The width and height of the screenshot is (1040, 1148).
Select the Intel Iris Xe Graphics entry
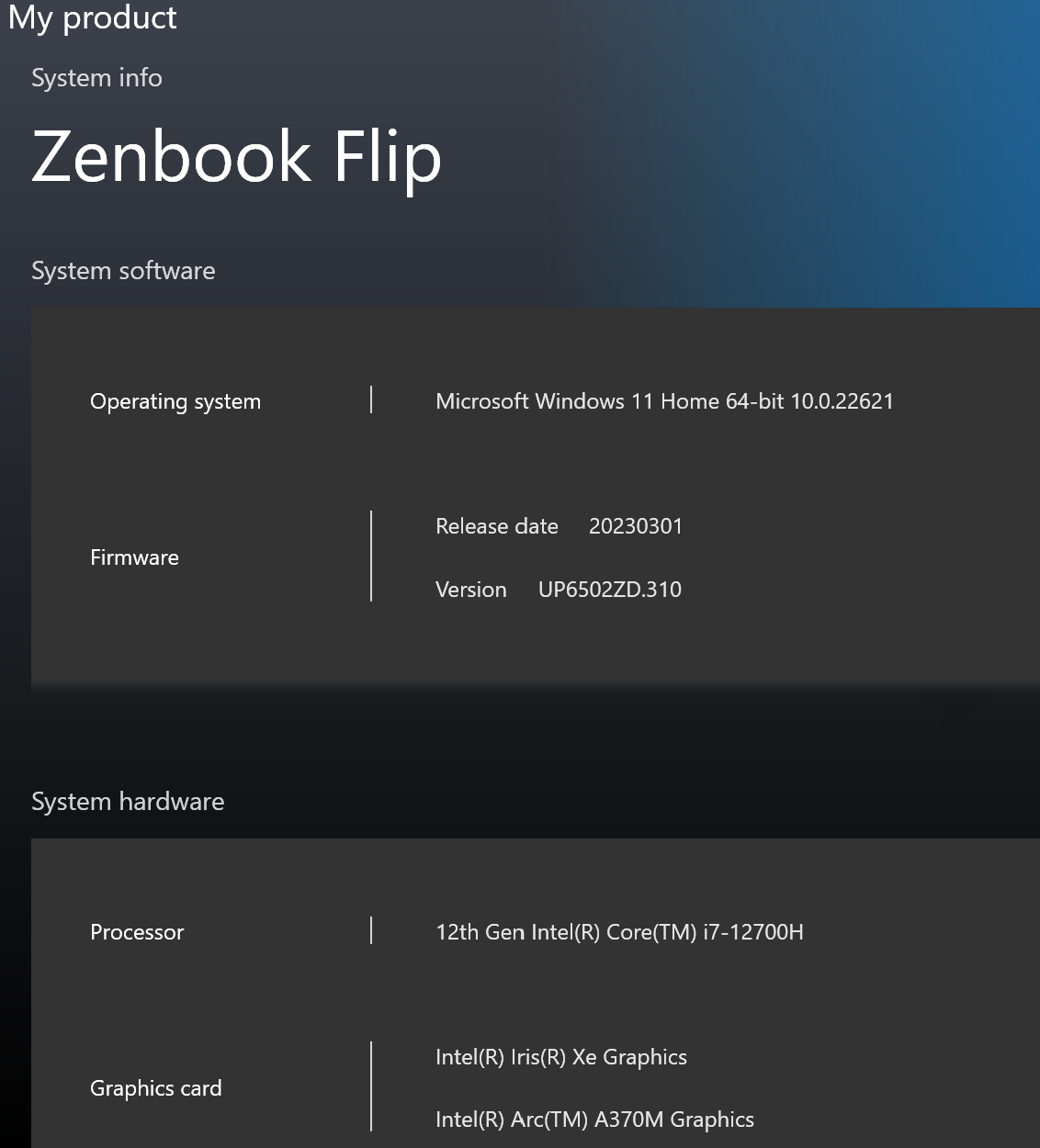560,1057
